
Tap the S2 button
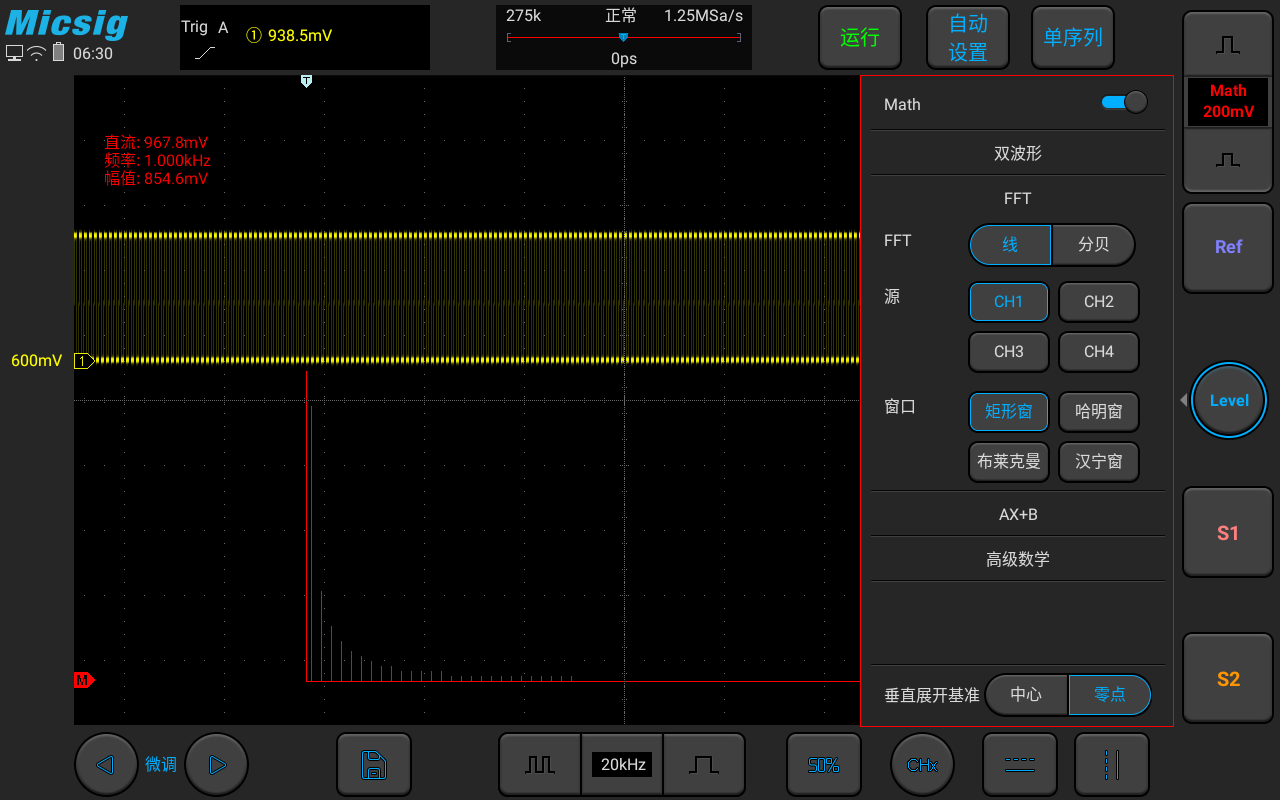[x=1228, y=679]
